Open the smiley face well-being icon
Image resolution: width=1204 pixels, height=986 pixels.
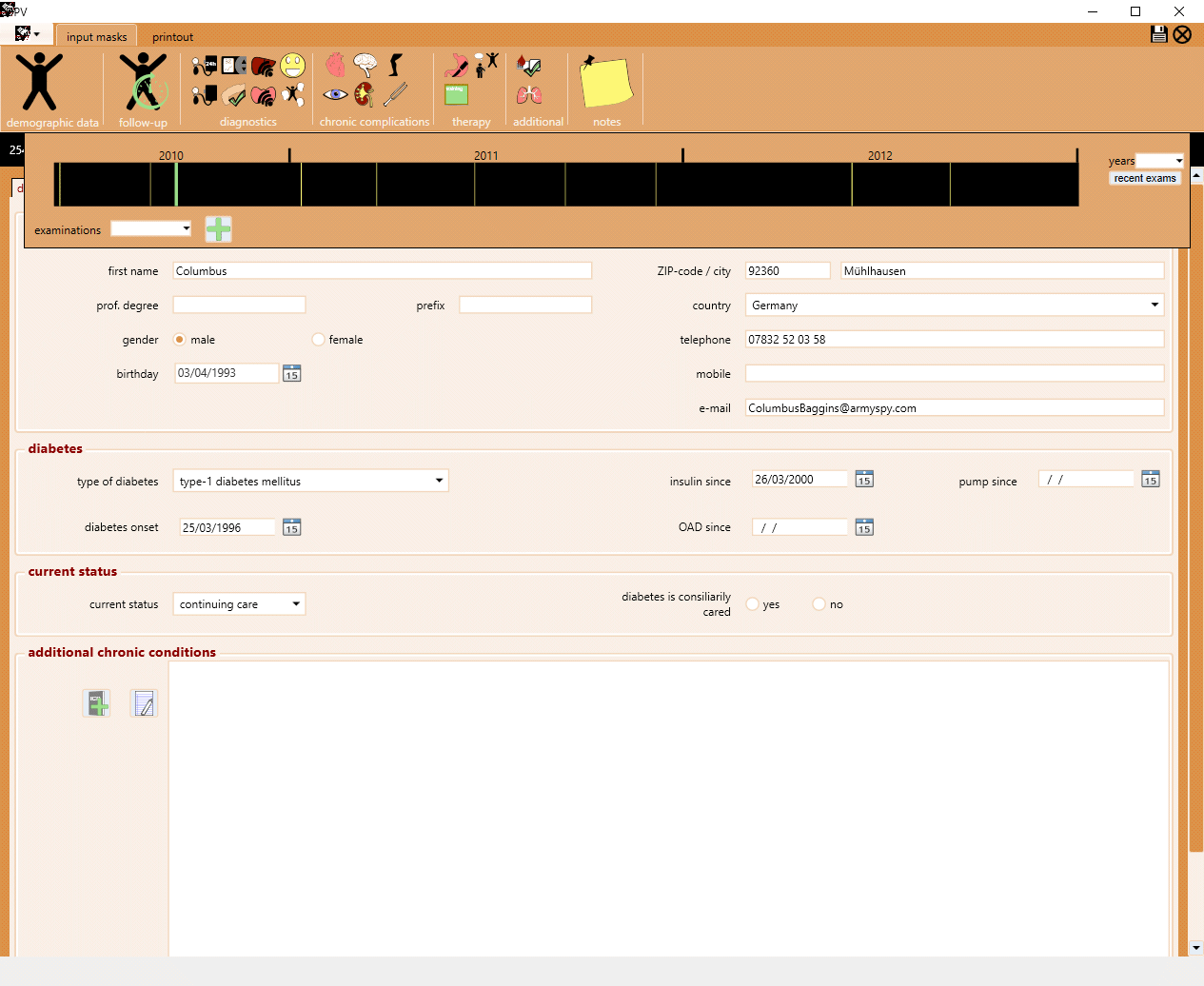coord(293,66)
